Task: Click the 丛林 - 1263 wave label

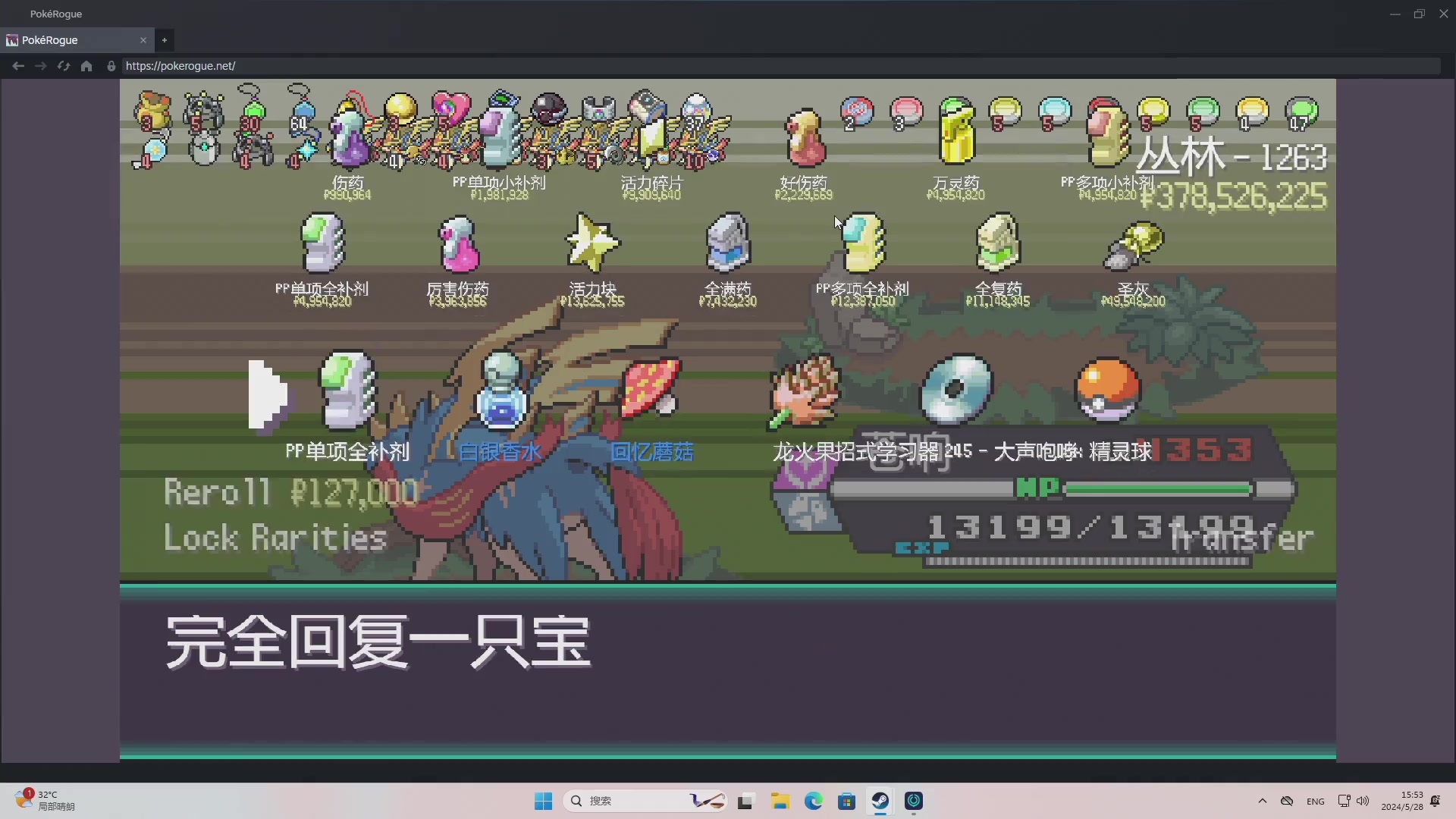Action: pos(1232,157)
